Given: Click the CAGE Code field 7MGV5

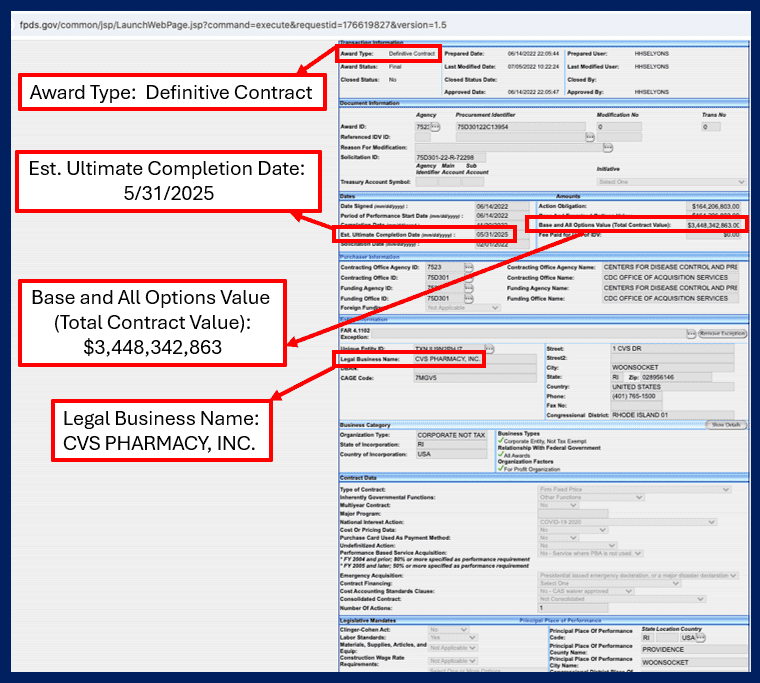Looking at the screenshot, I should (475, 378).
